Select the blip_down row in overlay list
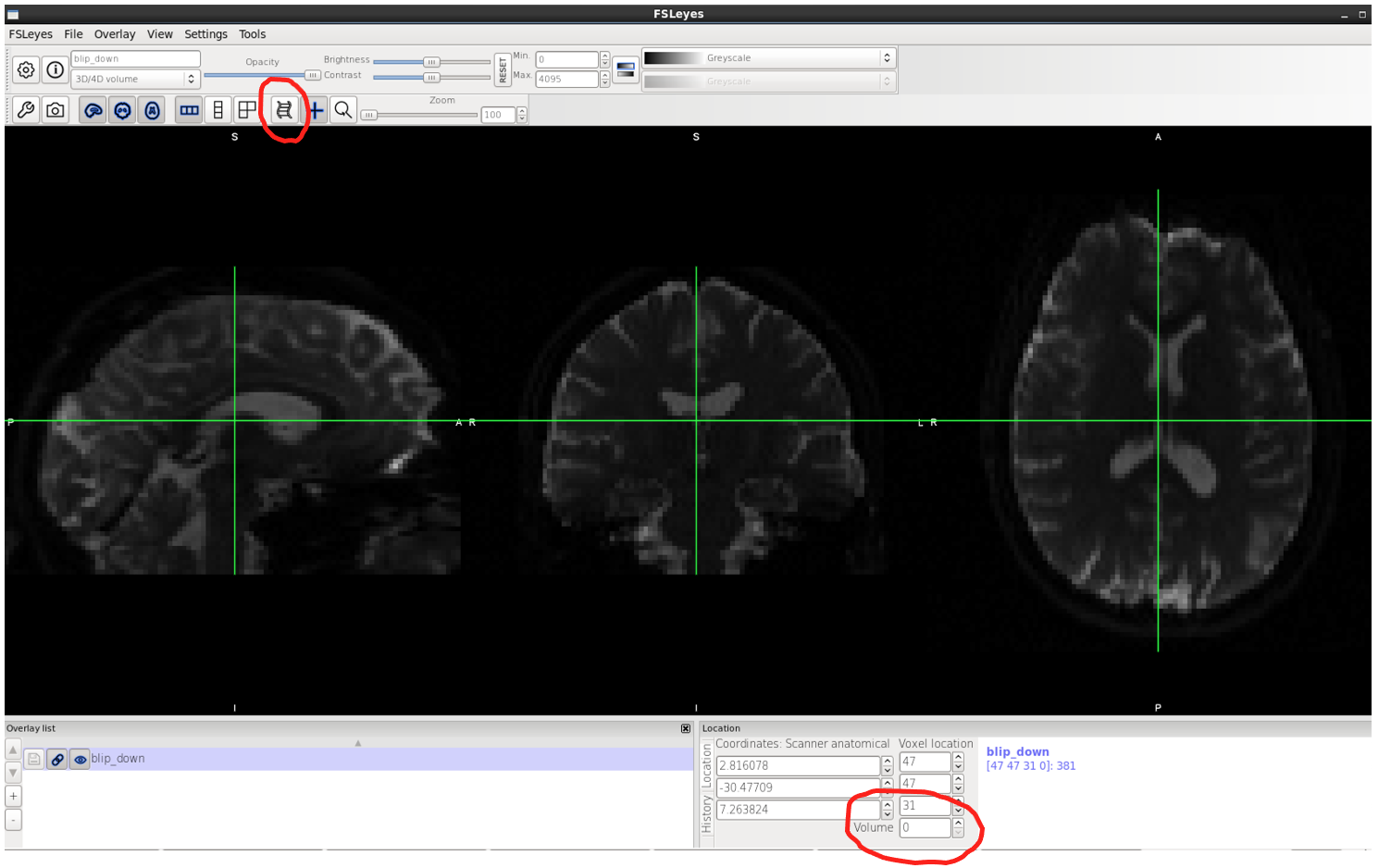The height and width of the screenshot is (868, 1379). (357, 759)
